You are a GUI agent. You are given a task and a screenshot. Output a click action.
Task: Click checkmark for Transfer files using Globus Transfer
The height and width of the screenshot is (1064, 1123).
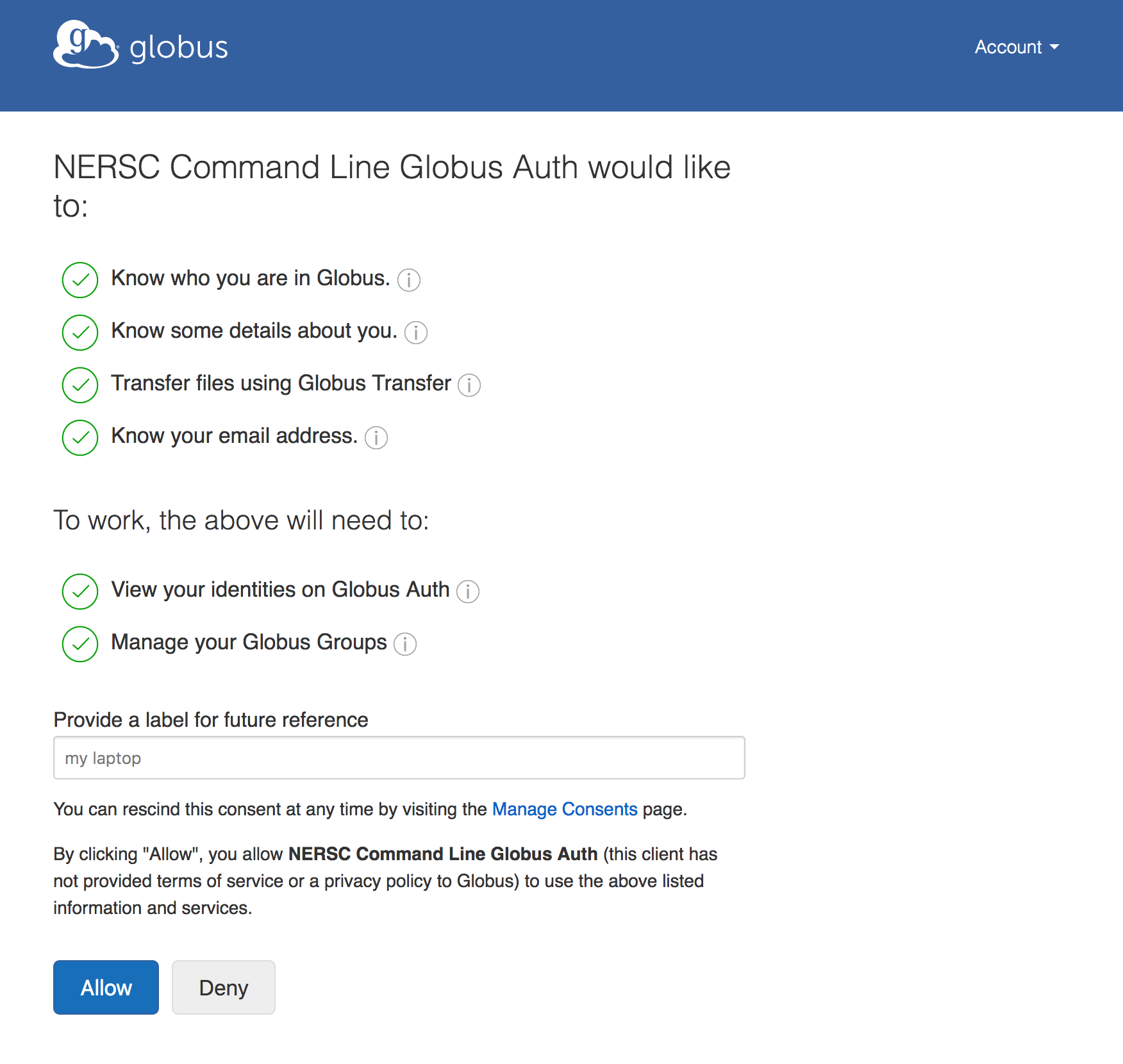80,385
